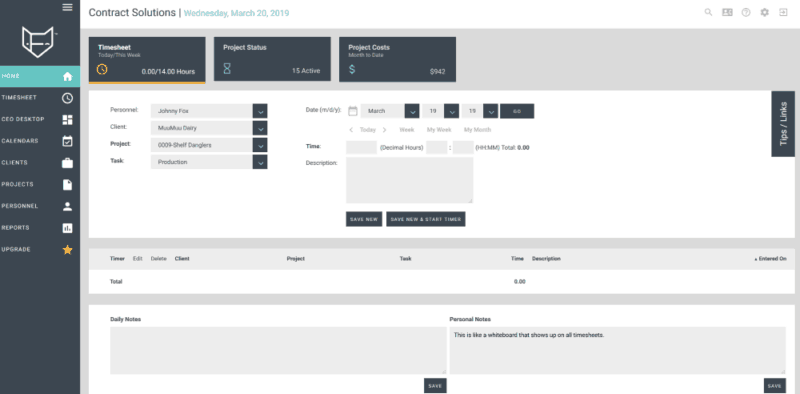The width and height of the screenshot is (800, 394).
Task: Expand the Task dropdown showing Production
Action: [260, 162]
